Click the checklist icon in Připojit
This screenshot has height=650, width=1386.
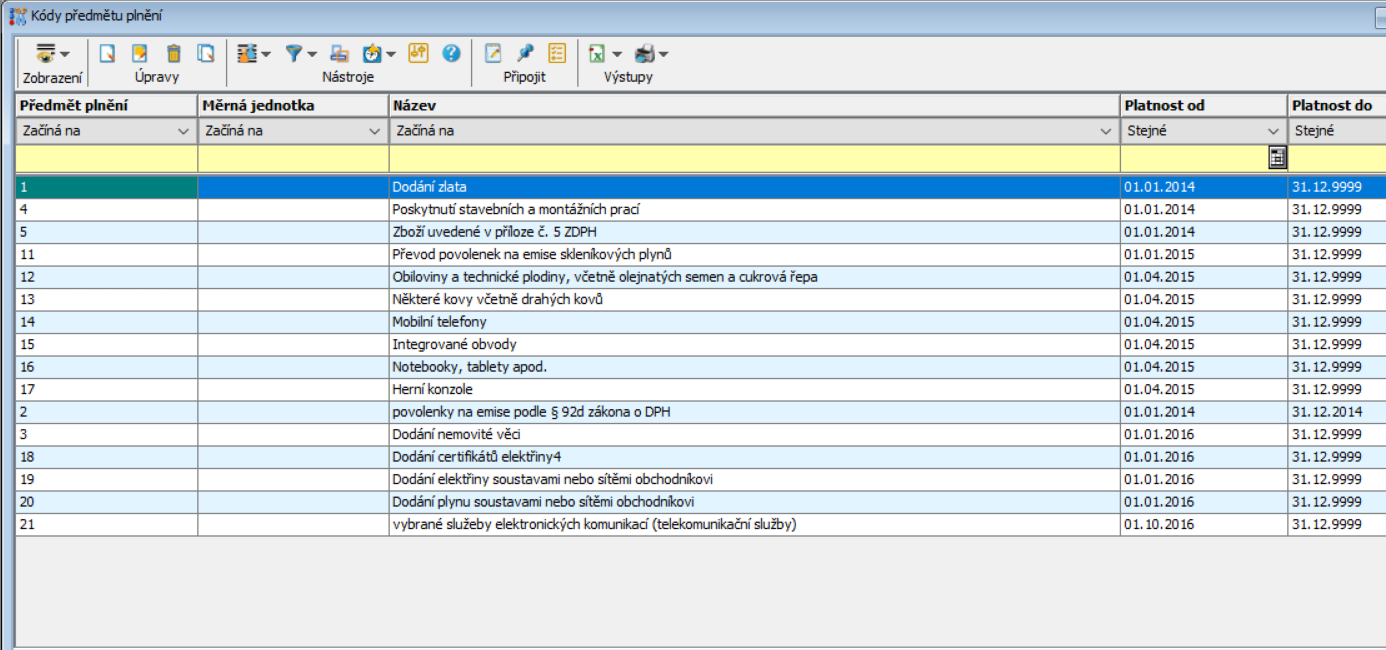(557, 54)
